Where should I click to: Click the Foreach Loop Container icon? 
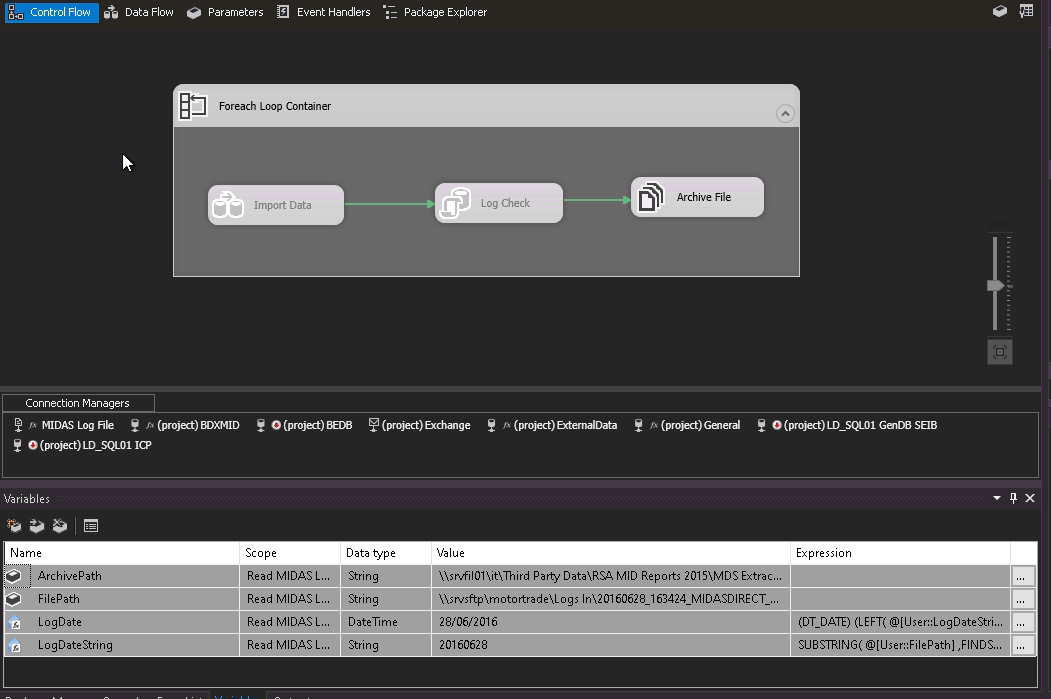click(x=193, y=106)
